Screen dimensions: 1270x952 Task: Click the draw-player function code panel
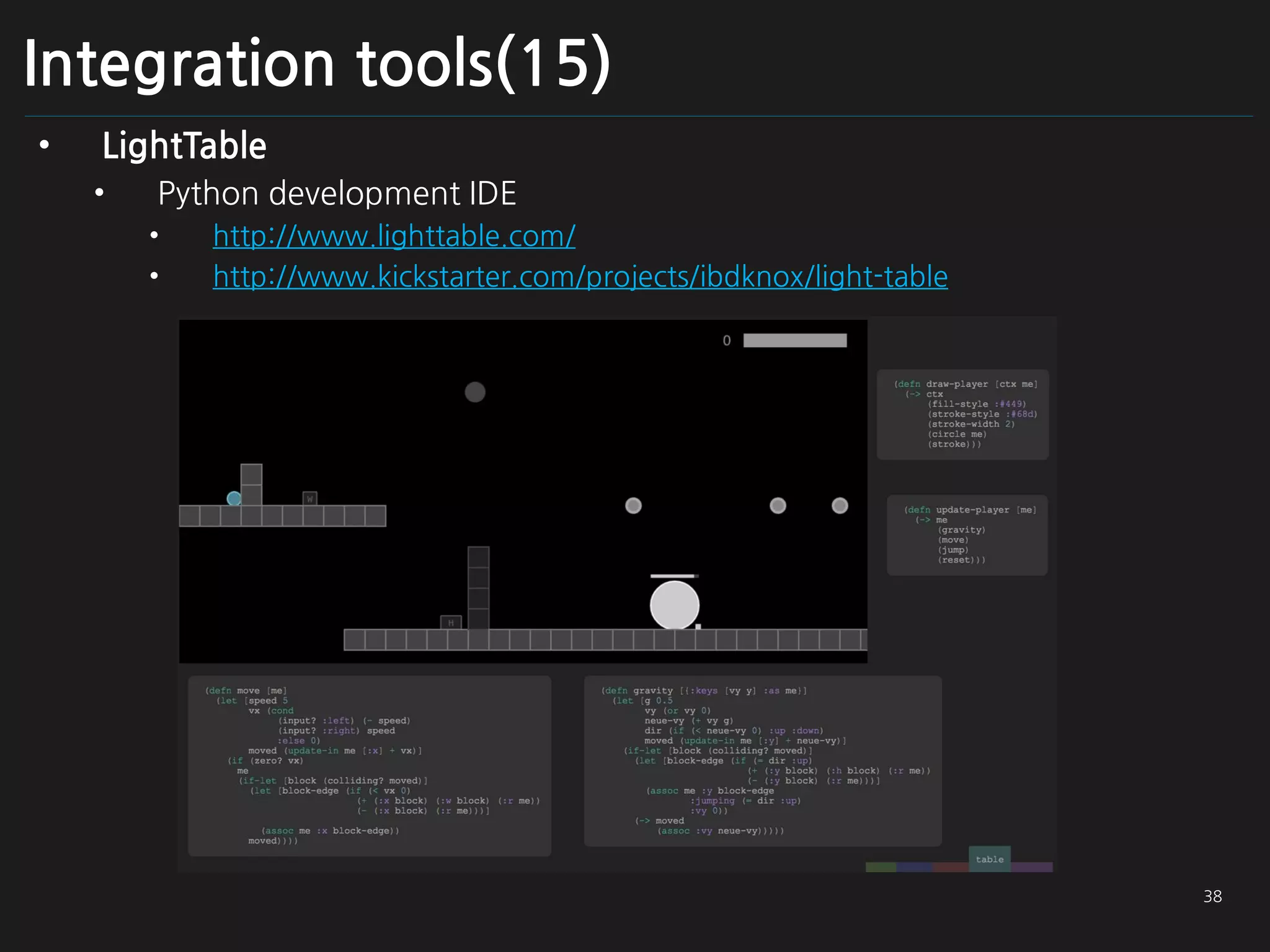[x=963, y=414]
